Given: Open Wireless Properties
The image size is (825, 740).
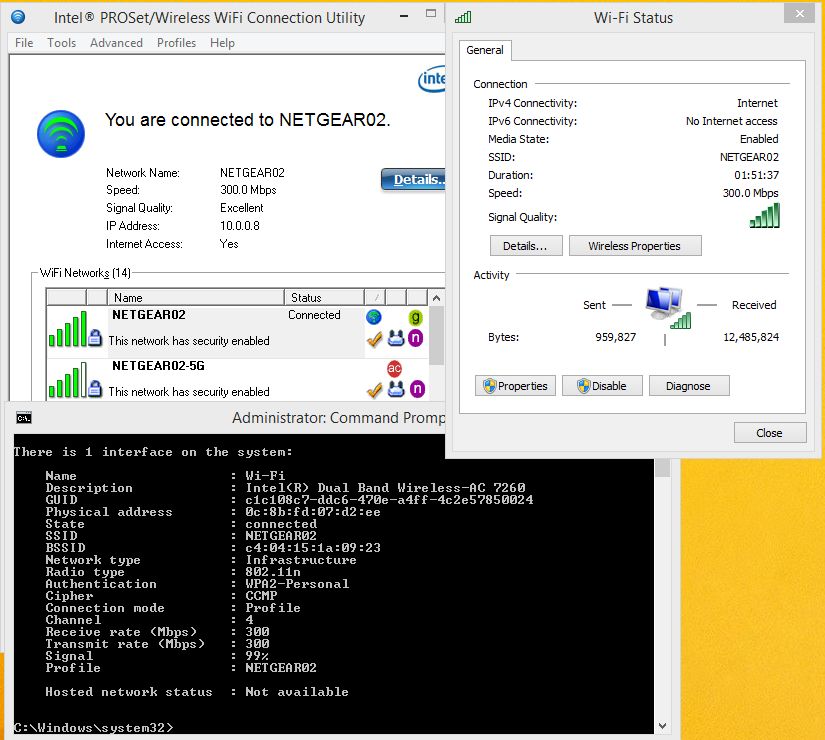Looking at the screenshot, I should (635, 246).
